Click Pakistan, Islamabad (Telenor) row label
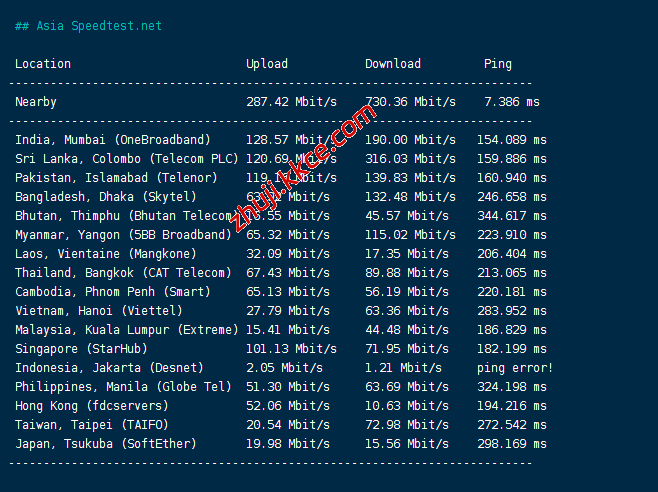Viewport: 658px width, 492px height. pyautogui.click(x=116, y=178)
